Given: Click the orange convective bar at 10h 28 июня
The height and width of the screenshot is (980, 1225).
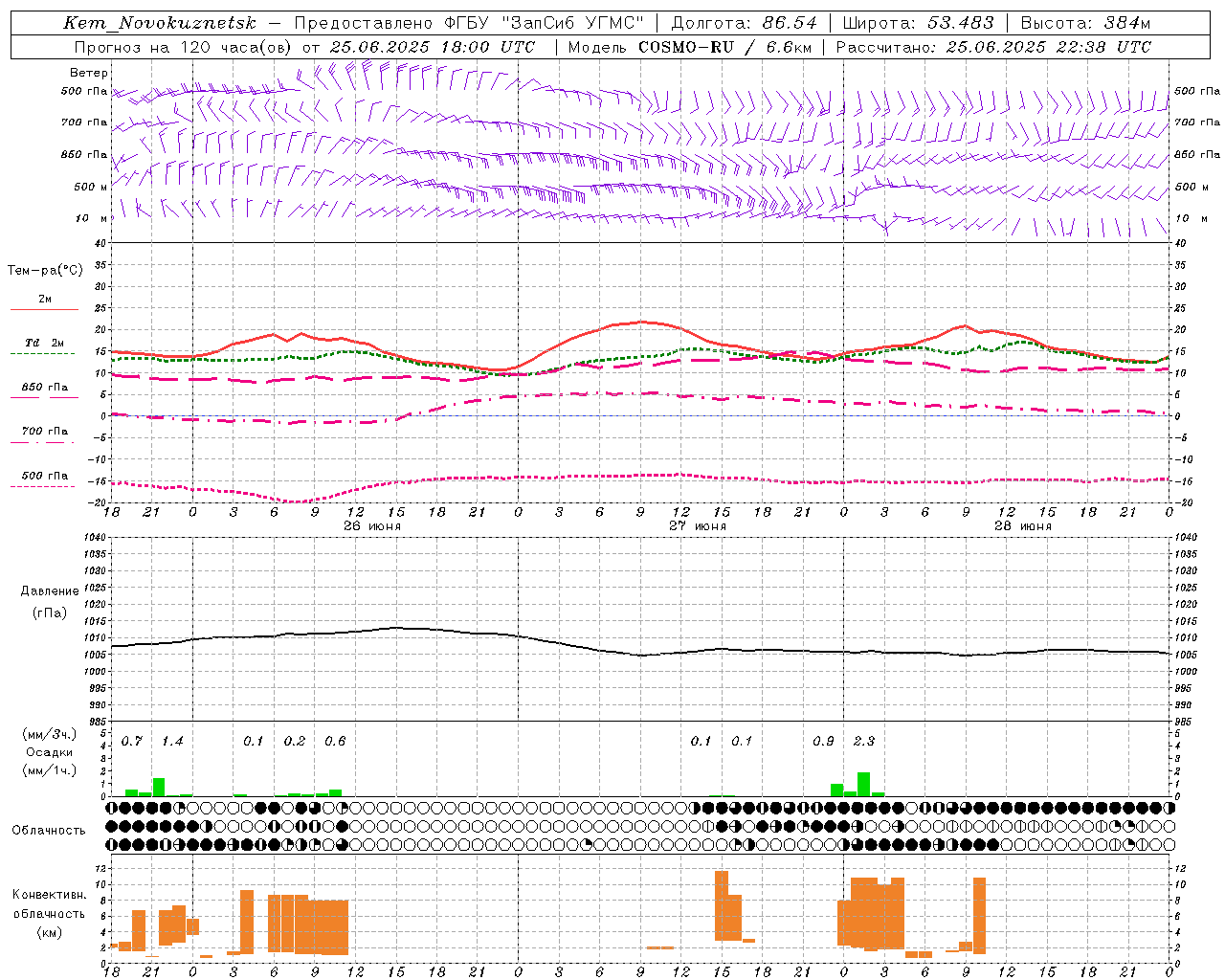Looking at the screenshot, I should click(x=979, y=916).
